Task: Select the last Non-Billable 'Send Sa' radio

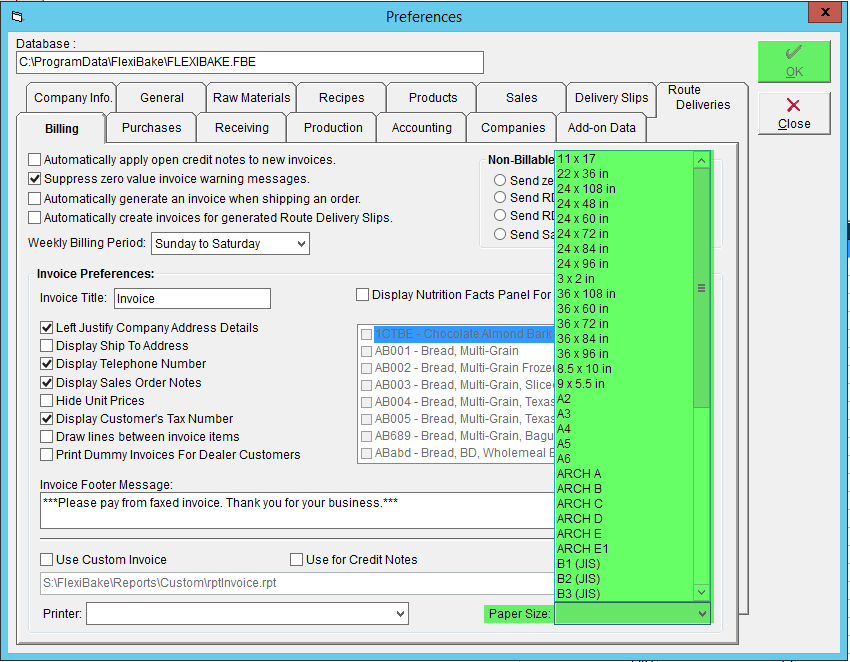Action: (500, 234)
